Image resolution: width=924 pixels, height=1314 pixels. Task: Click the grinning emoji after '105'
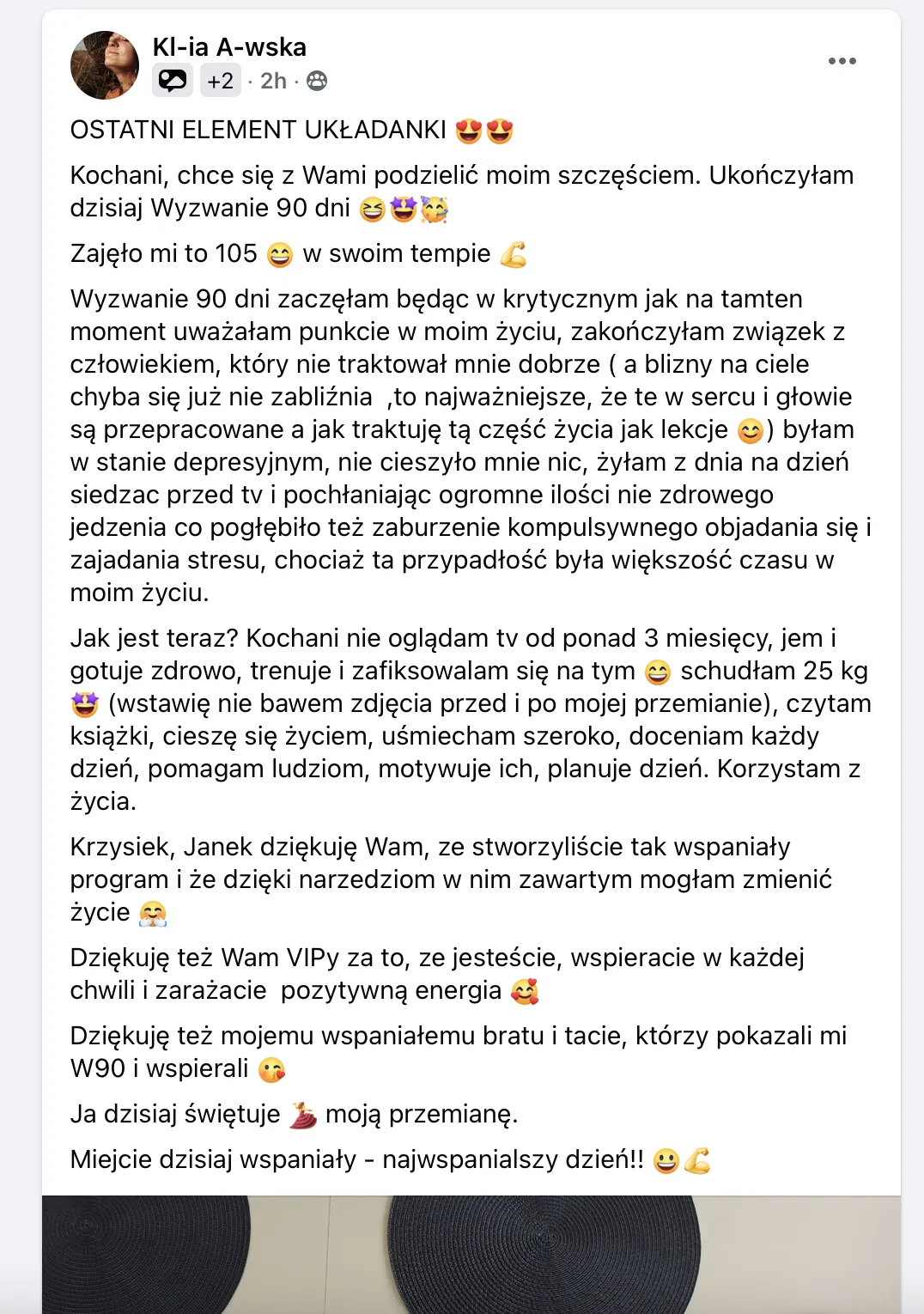[x=280, y=254]
